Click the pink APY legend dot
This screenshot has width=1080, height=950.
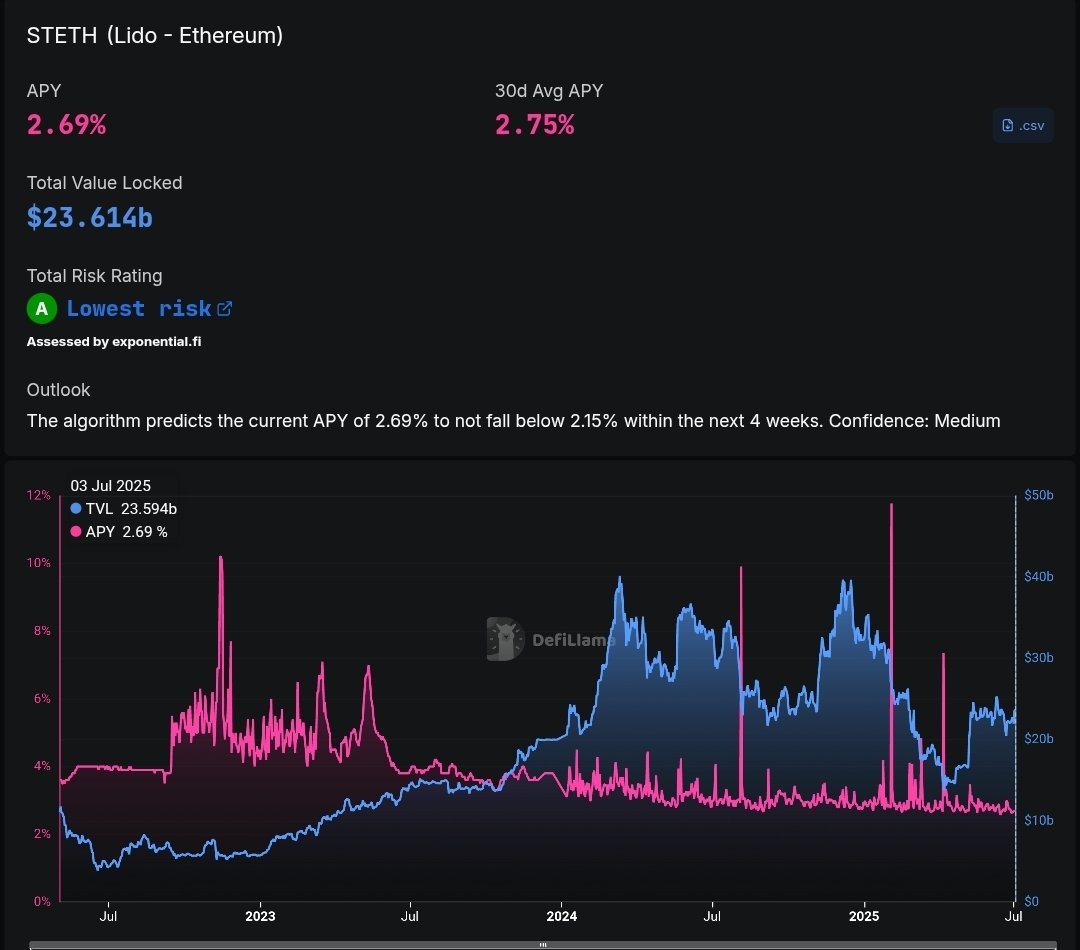pos(76,531)
